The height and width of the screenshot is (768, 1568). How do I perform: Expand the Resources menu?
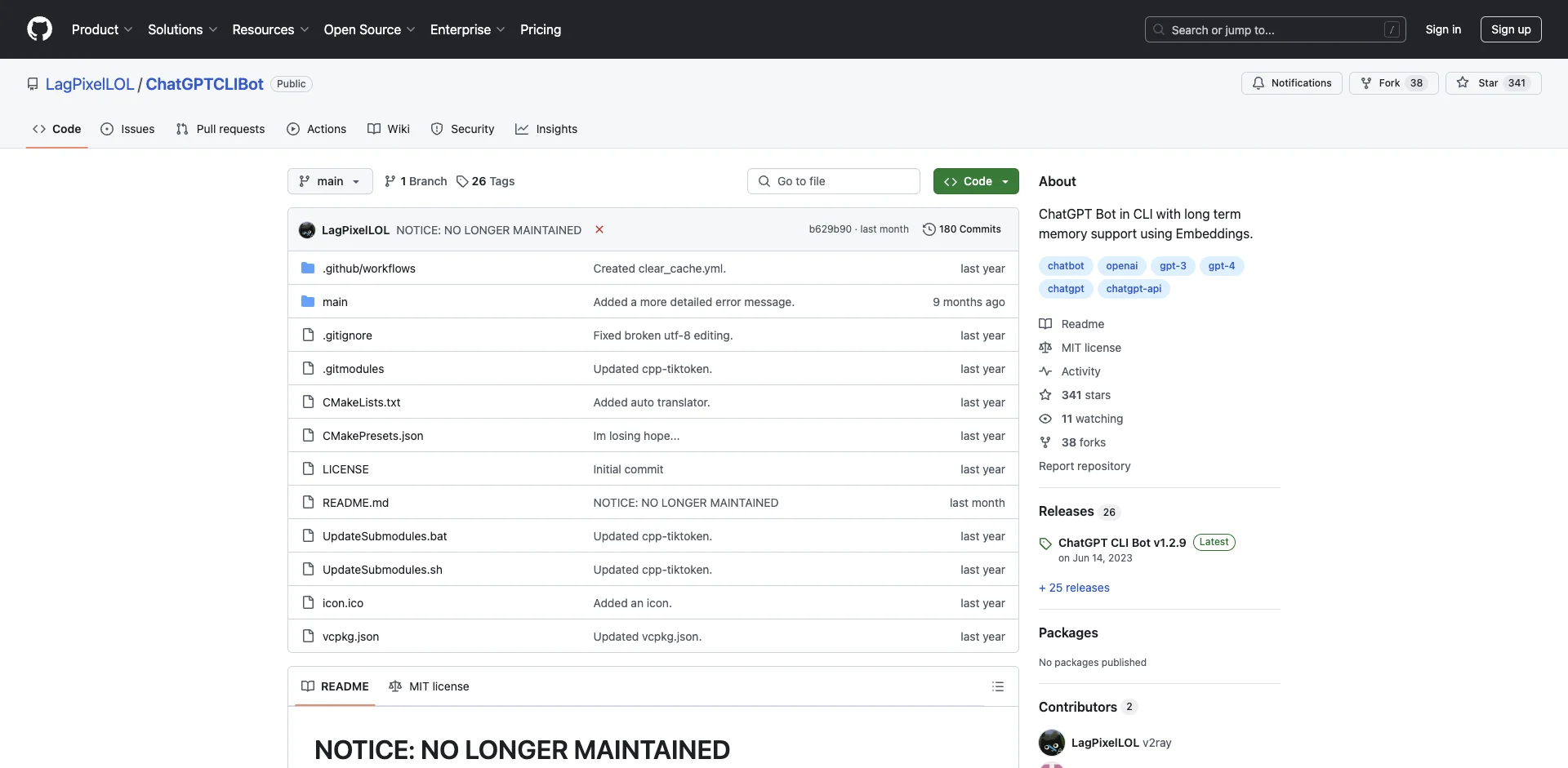pyautogui.click(x=270, y=29)
